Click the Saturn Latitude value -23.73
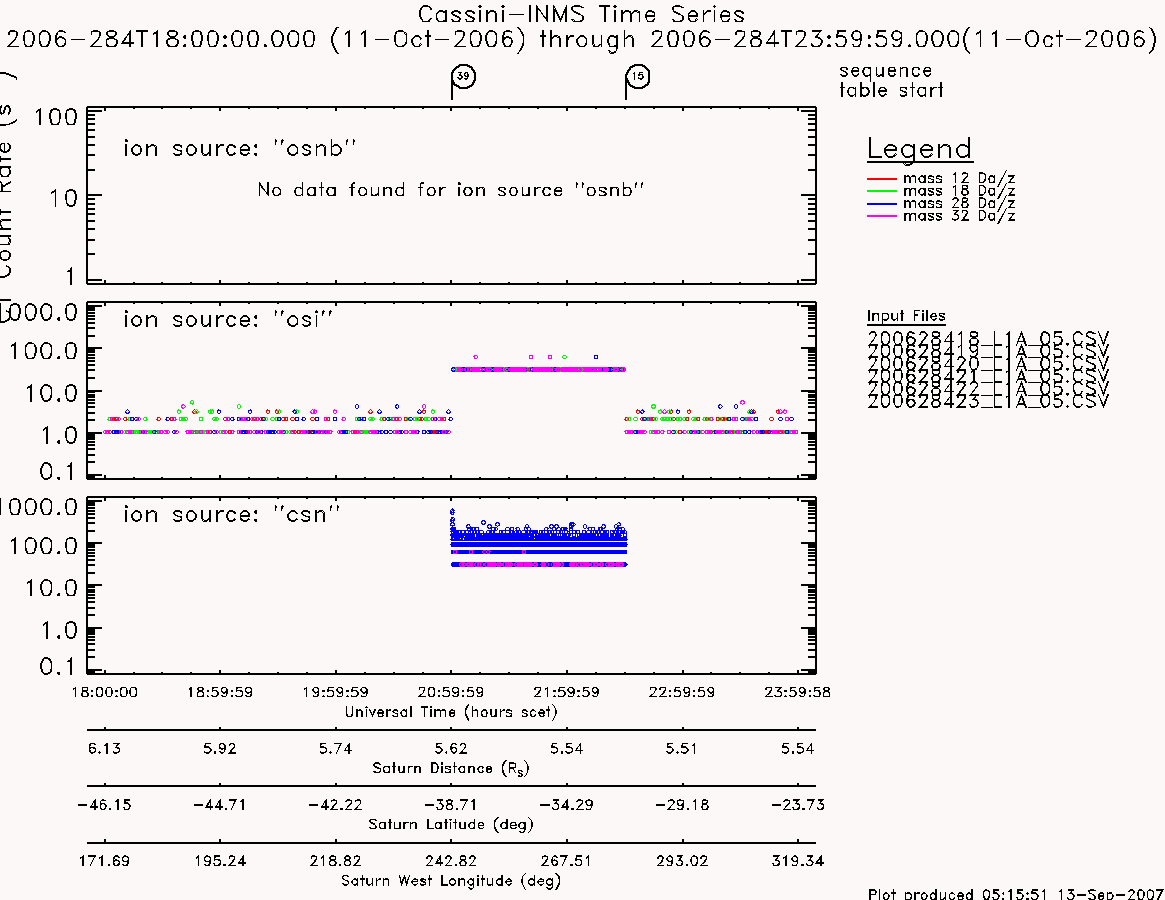 coord(798,805)
